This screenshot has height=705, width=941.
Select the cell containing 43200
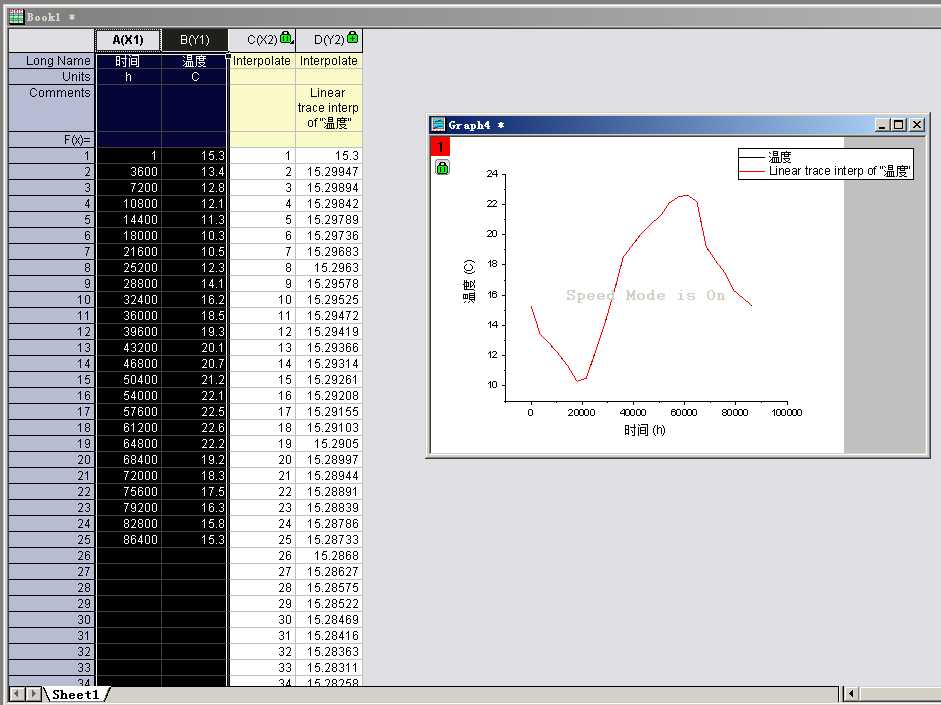[128, 347]
